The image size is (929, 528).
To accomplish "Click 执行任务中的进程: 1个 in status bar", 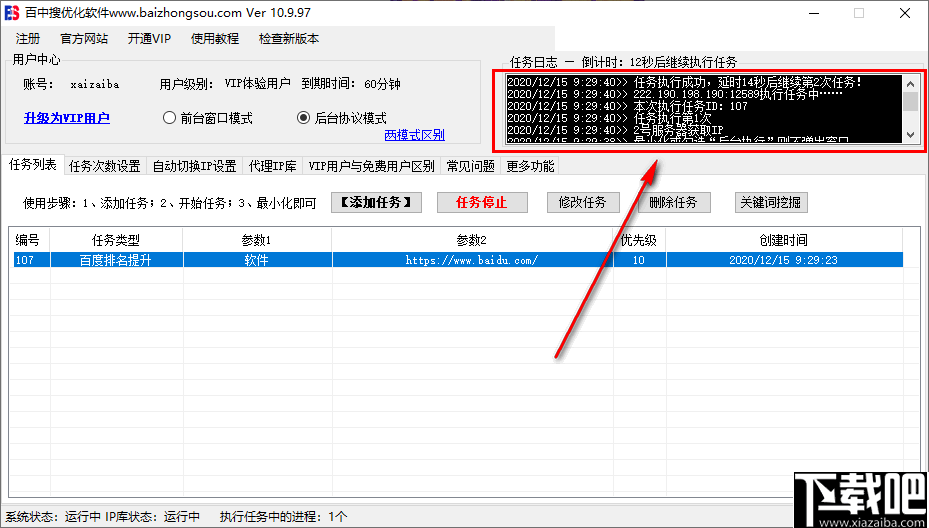I will (284, 517).
